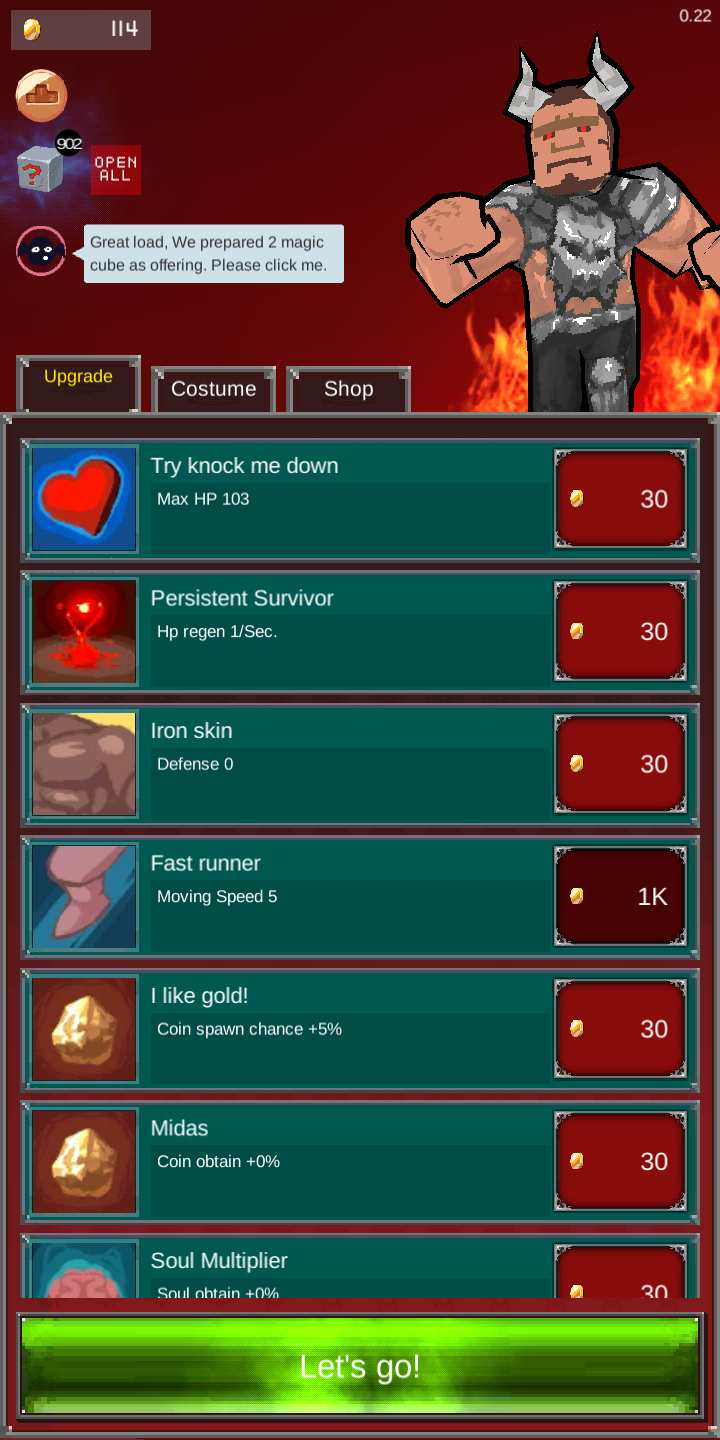This screenshot has width=720, height=1440.
Task: Click the magic cube offering speech bubble
Action: (212, 254)
